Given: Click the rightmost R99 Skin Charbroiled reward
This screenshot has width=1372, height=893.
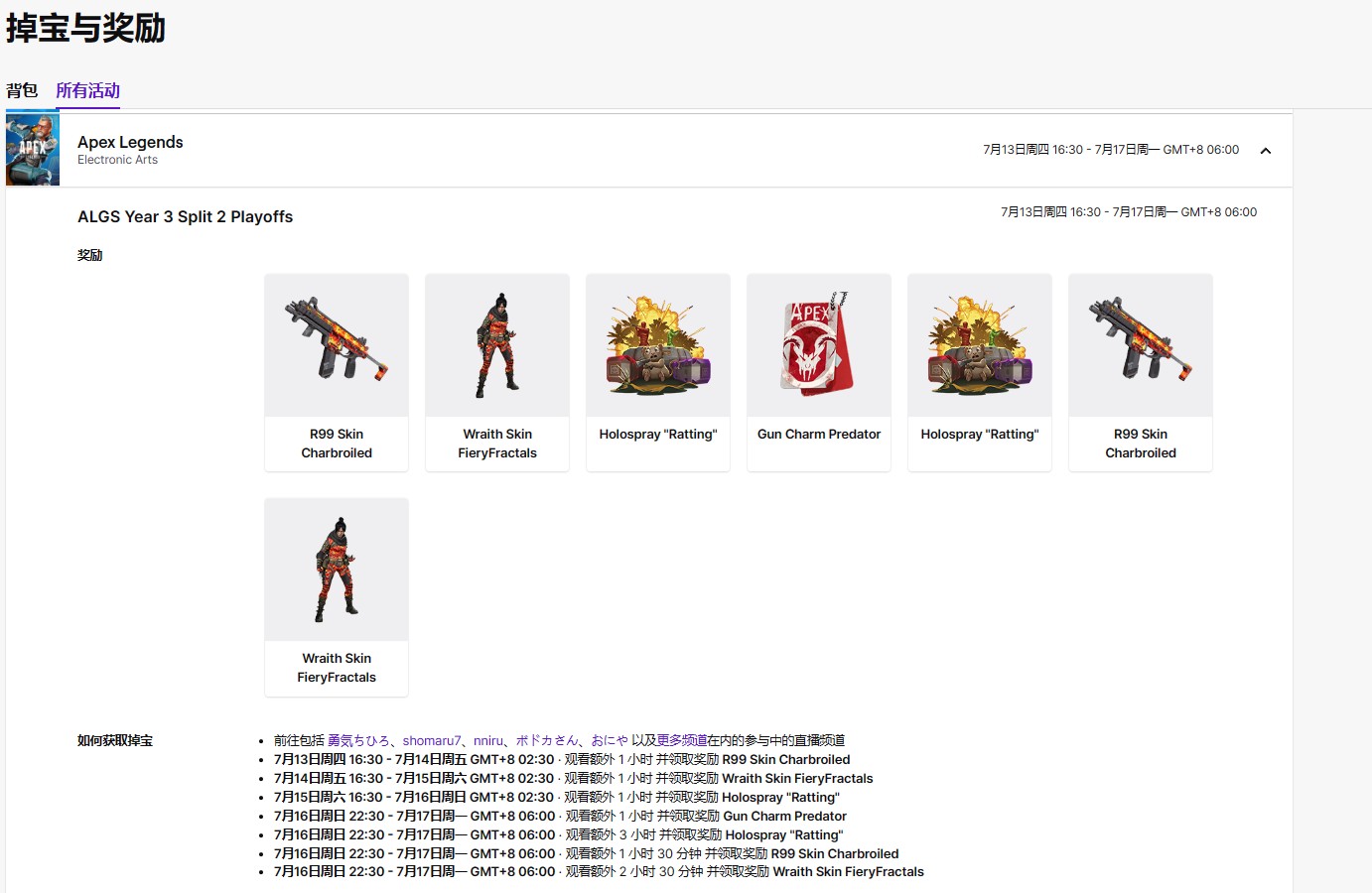Looking at the screenshot, I should tap(1140, 344).
